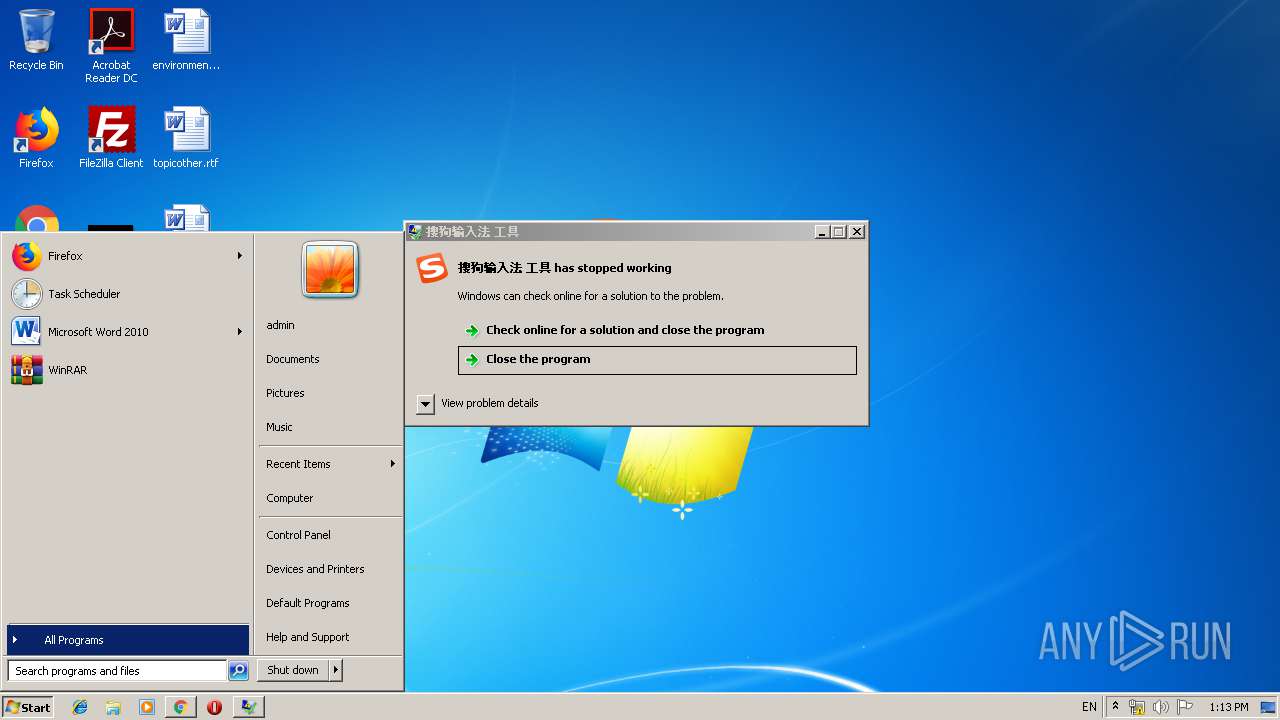Expand Firefox jump list arrow in the Start menu
This screenshot has width=1280, height=720.
[240, 256]
